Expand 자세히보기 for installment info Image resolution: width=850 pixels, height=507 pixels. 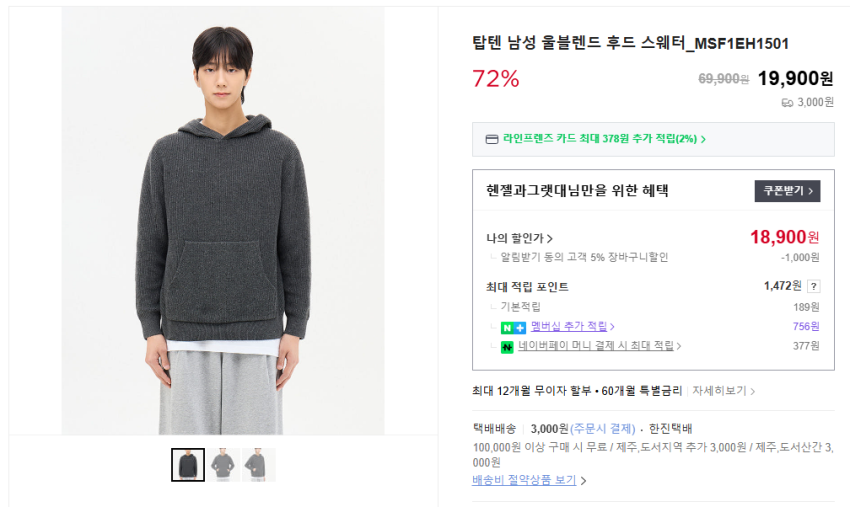723,391
